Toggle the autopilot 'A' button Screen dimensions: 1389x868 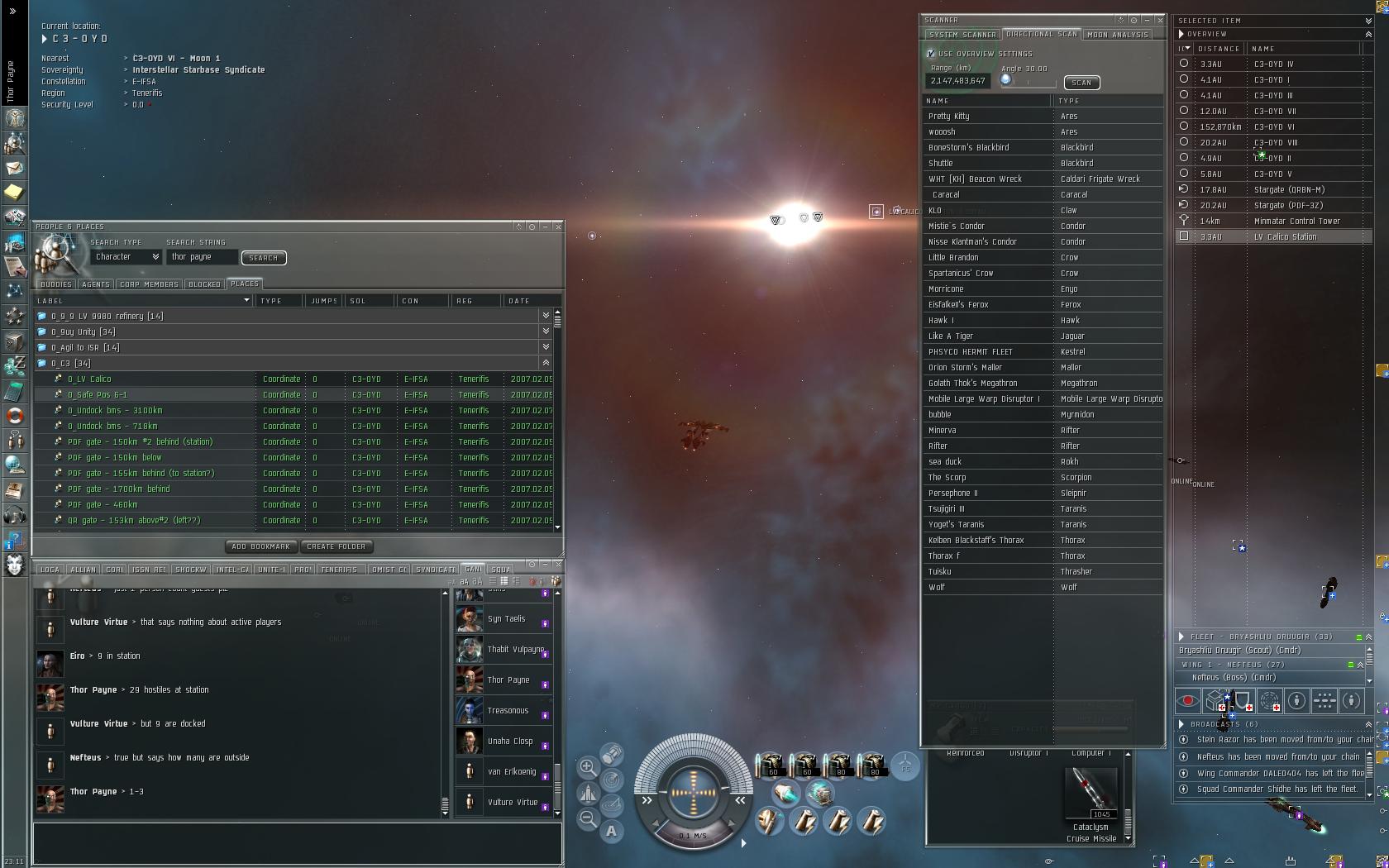[x=611, y=831]
